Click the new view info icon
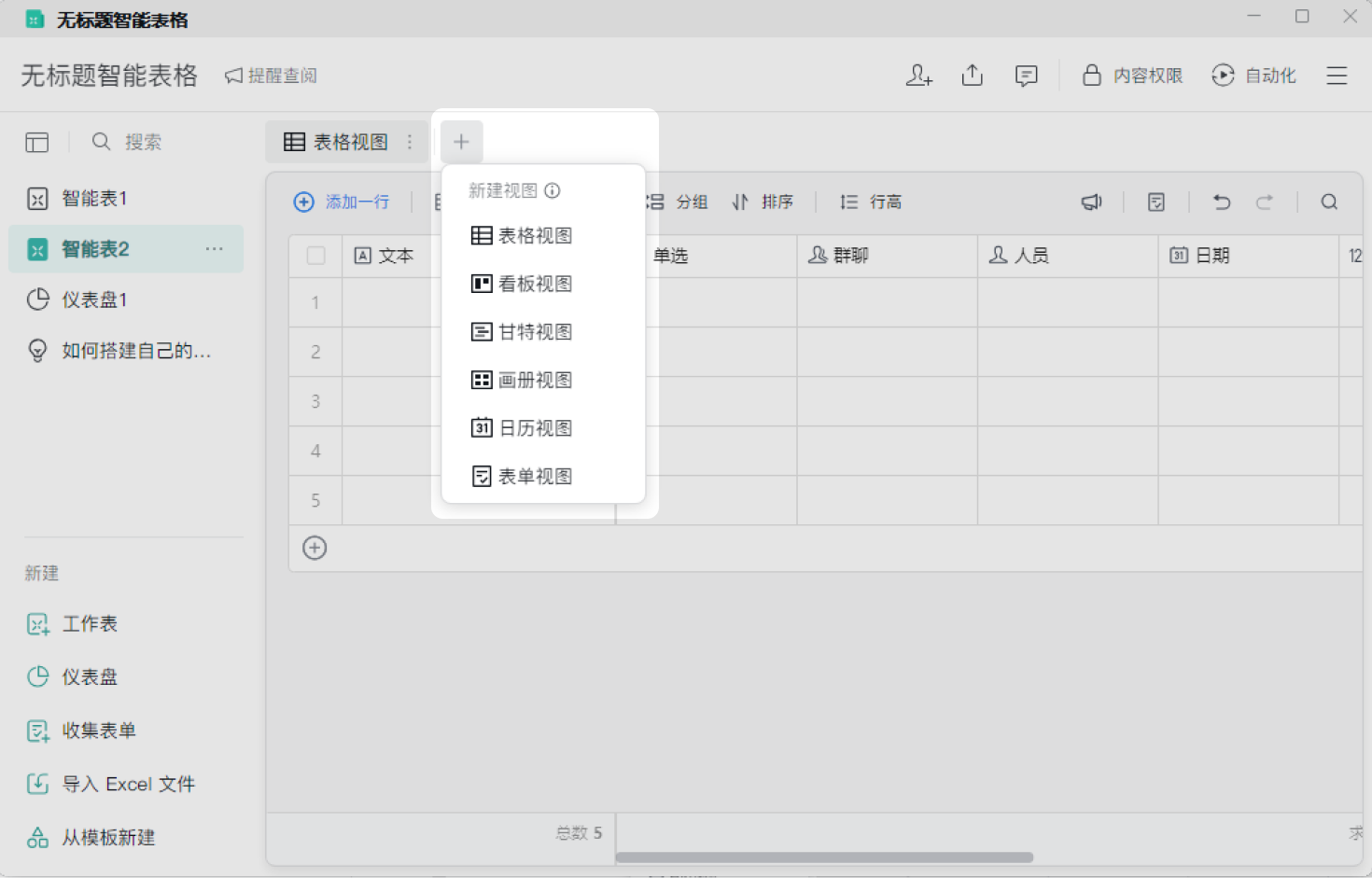This screenshot has height=878, width=1372. click(553, 191)
